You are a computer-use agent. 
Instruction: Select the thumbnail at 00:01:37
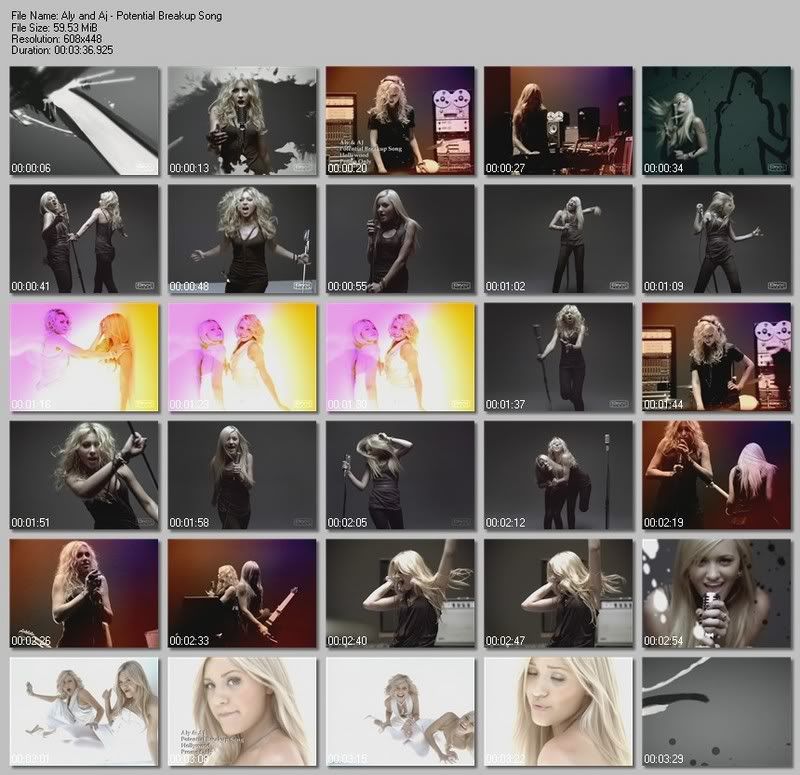click(x=559, y=358)
